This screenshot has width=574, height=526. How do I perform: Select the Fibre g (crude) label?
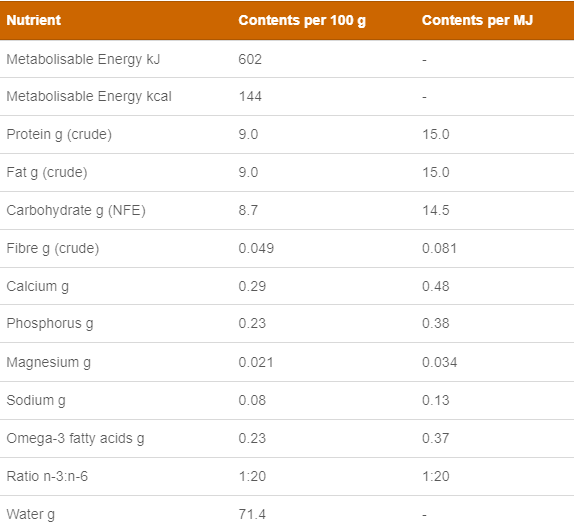(53, 249)
